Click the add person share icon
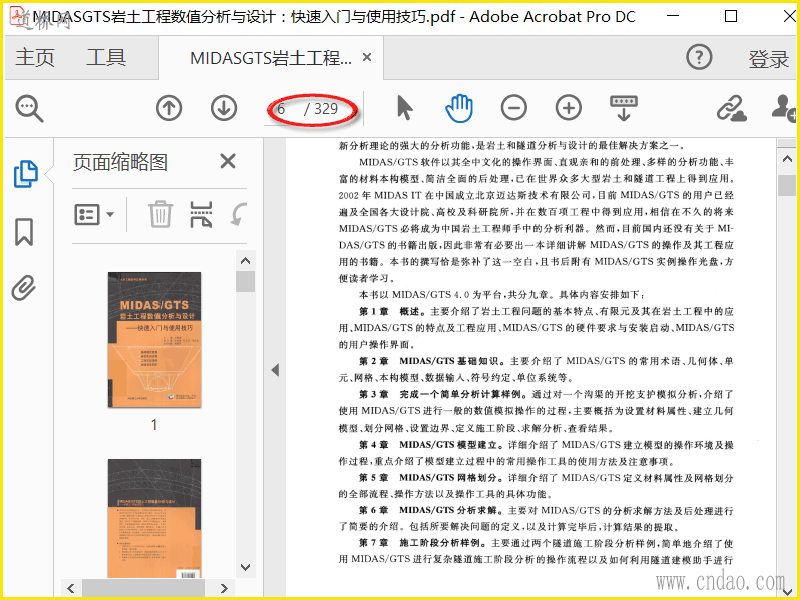The width and height of the screenshot is (800, 600). (783, 108)
